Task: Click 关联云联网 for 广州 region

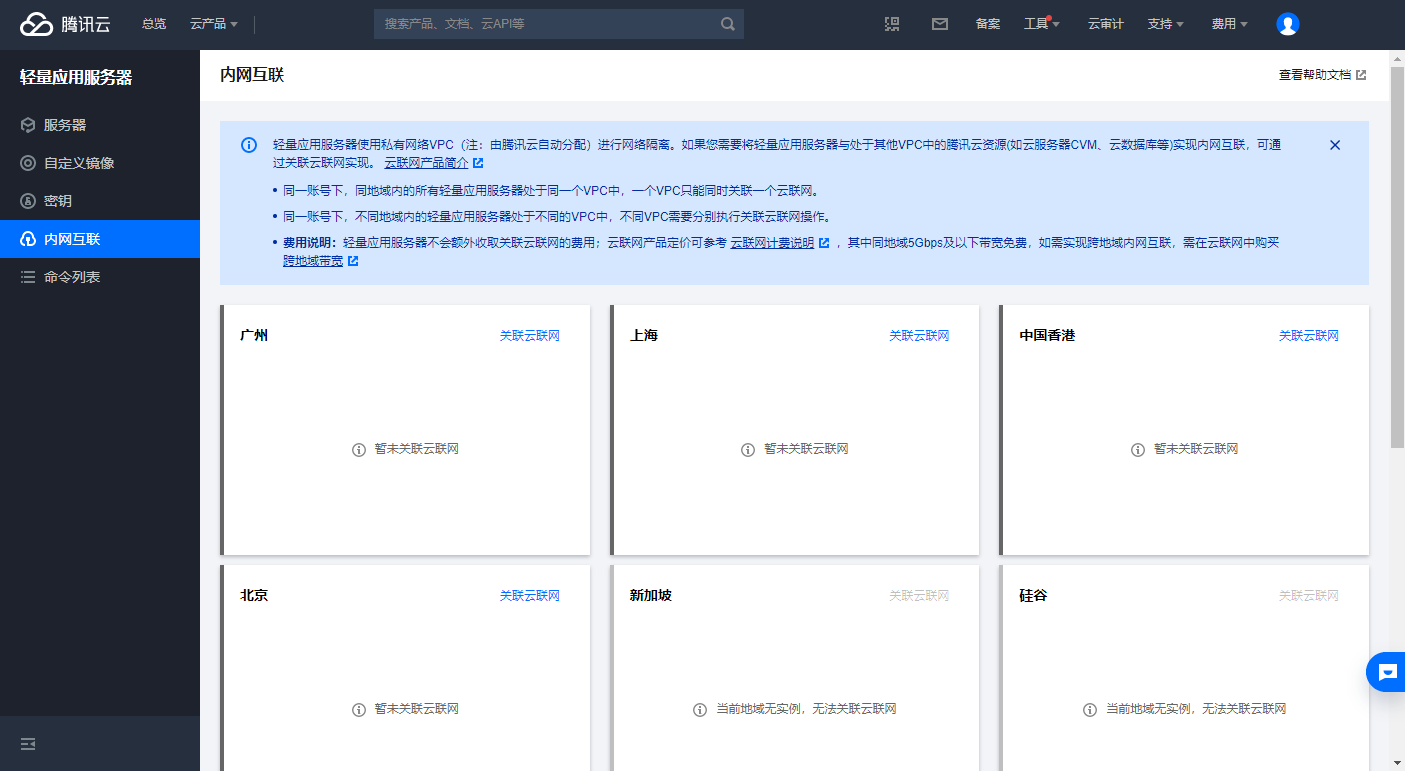Action: [x=529, y=336]
